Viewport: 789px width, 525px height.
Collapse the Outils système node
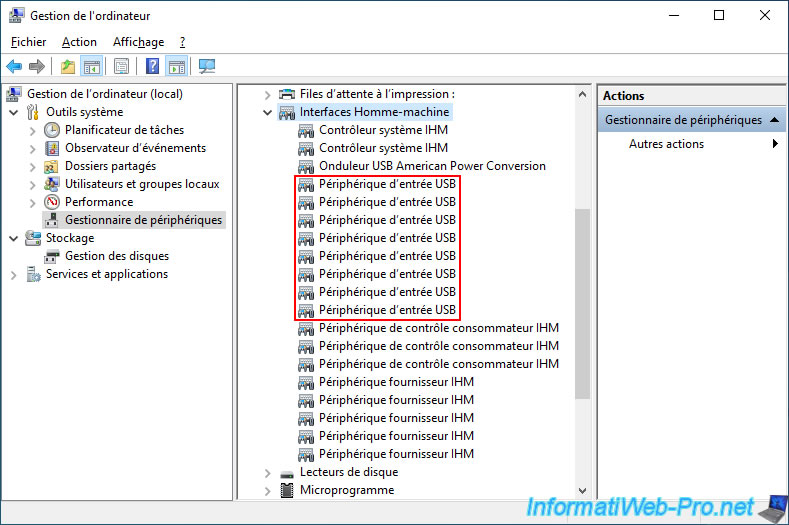pos(13,112)
